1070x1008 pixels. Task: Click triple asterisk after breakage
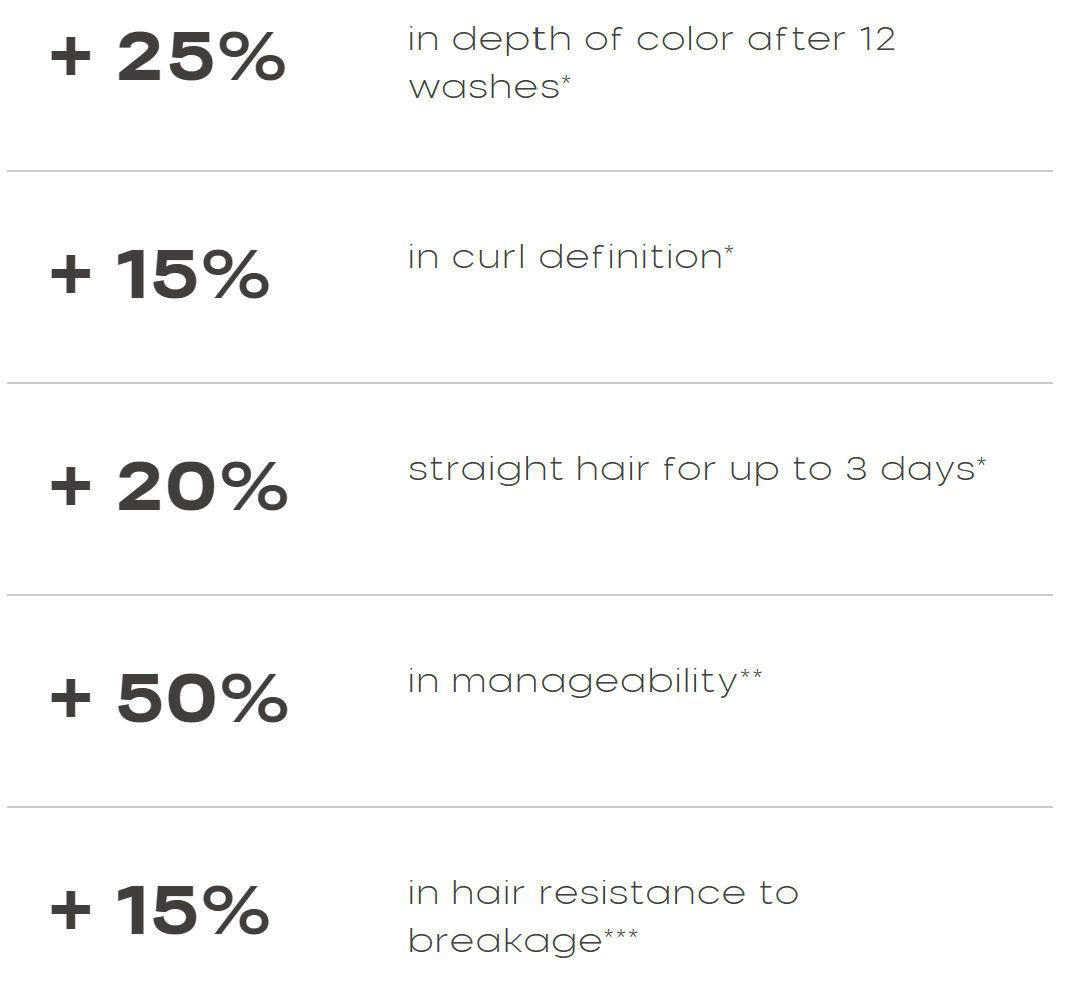pyautogui.click(x=621, y=934)
